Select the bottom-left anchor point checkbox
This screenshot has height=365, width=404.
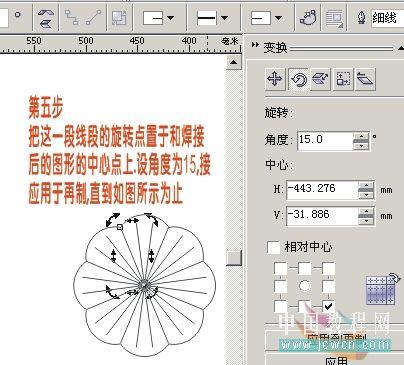click(x=280, y=306)
